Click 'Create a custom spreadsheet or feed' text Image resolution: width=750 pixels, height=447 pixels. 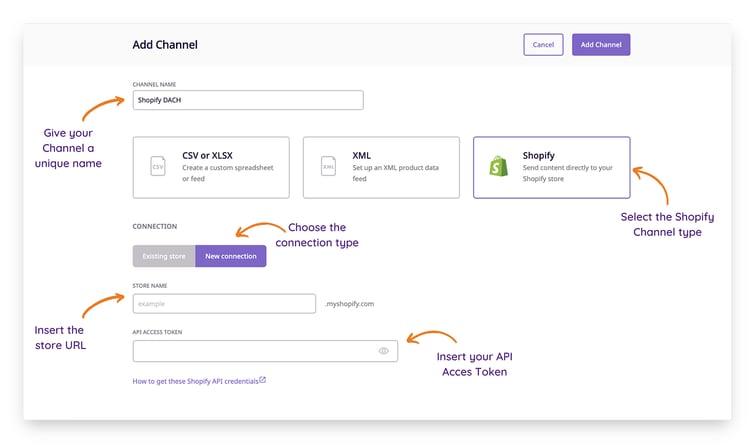[228, 173]
